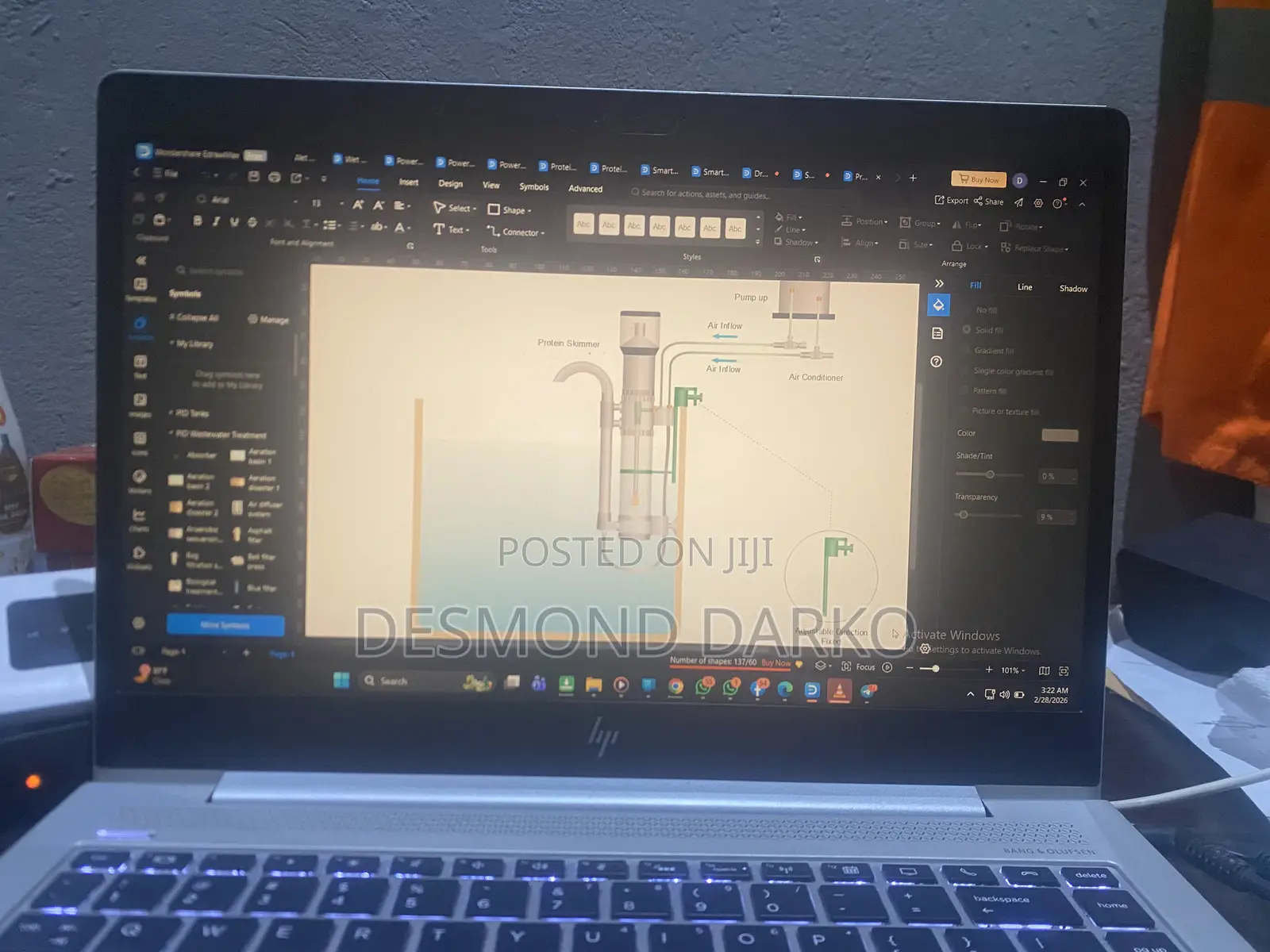The width and height of the screenshot is (1270, 952).
Task: Collapse the right panel with double chevron
Action: coord(939,283)
